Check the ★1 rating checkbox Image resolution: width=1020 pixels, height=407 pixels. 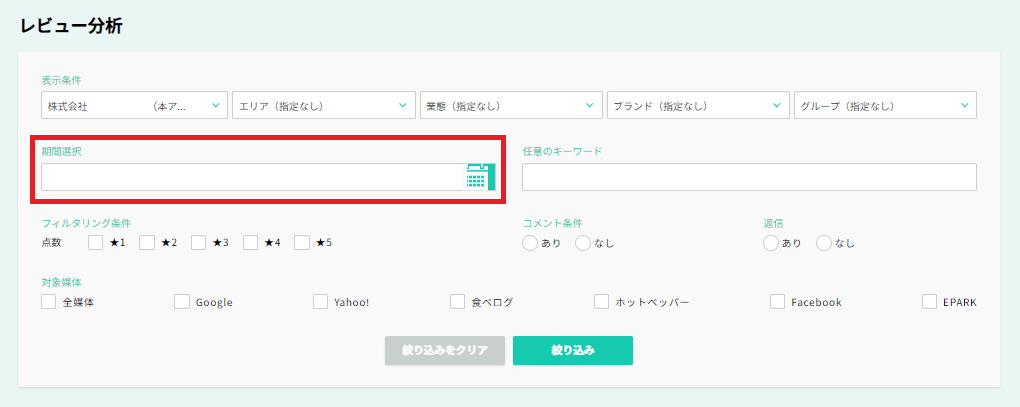(x=96, y=242)
